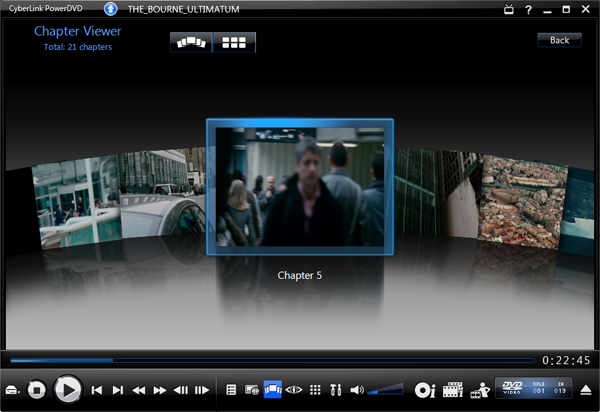Maximize the PowerDVD window
This screenshot has width=600, height=412.
coord(566,9)
